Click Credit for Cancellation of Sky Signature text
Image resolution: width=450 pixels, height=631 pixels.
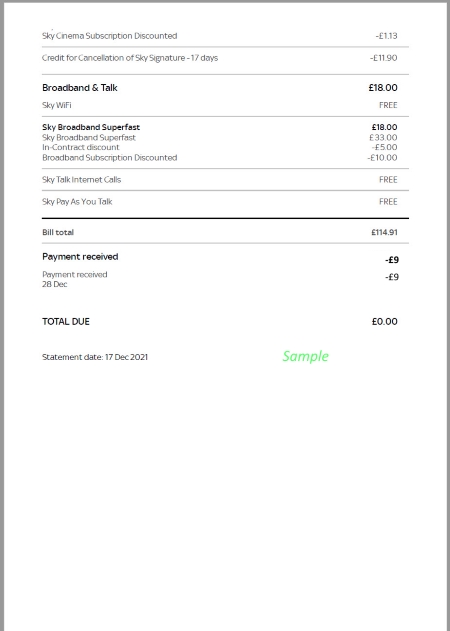pyautogui.click(x=130, y=58)
